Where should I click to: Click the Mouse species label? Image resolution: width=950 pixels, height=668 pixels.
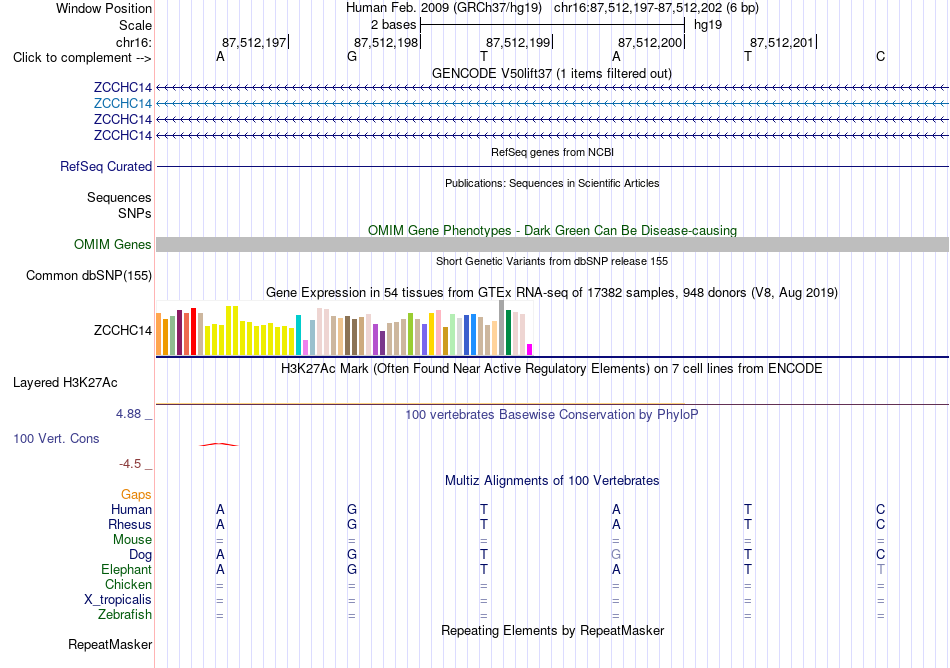tap(133, 540)
